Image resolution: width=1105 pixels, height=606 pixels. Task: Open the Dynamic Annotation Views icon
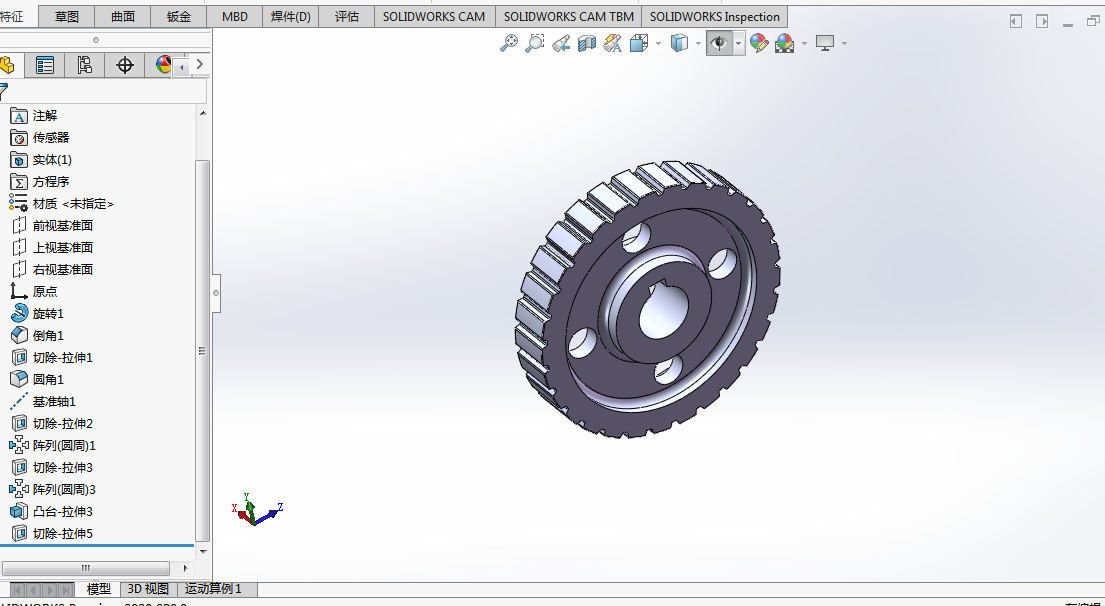(613, 44)
